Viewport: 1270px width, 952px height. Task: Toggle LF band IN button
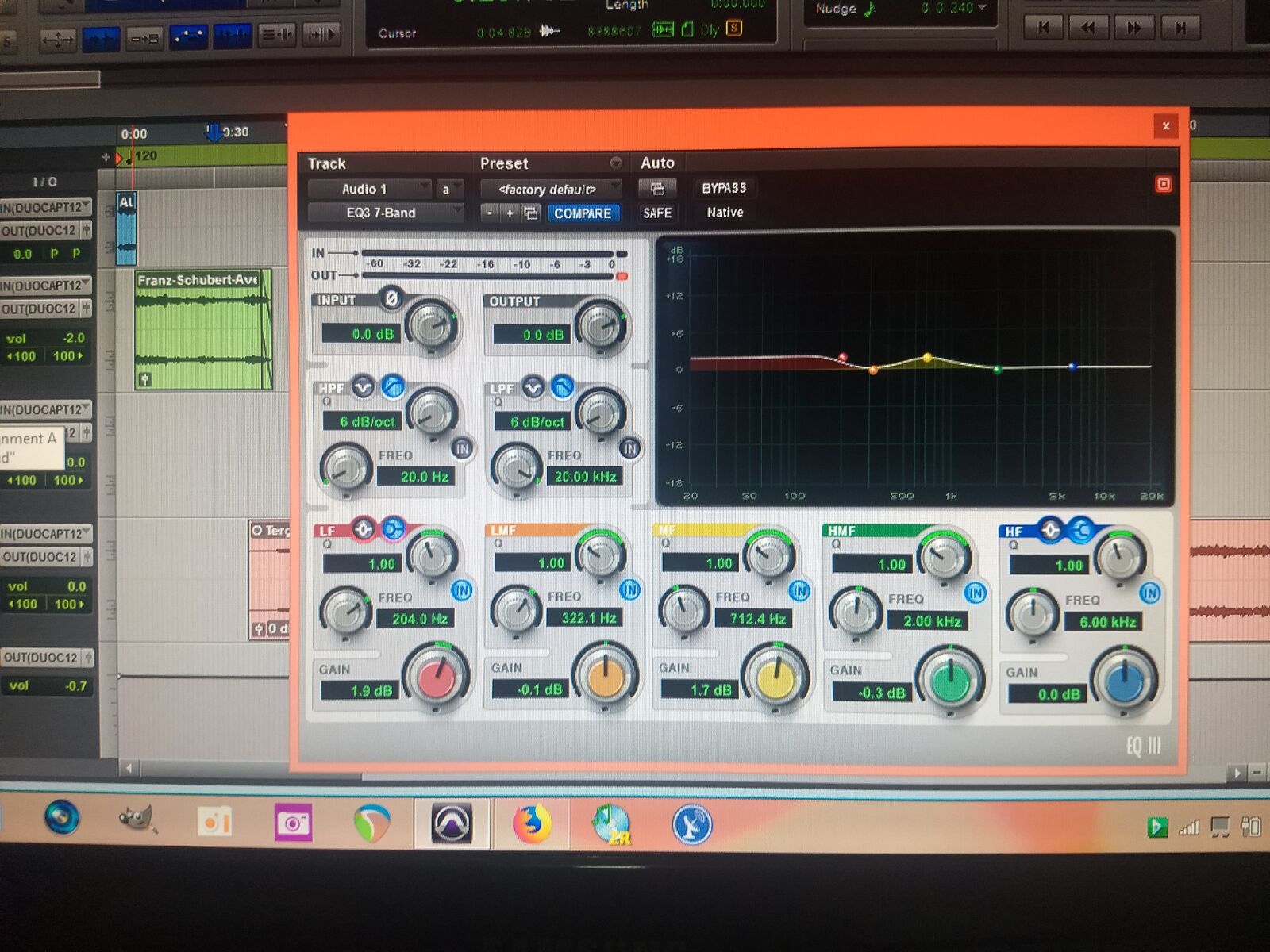(462, 590)
